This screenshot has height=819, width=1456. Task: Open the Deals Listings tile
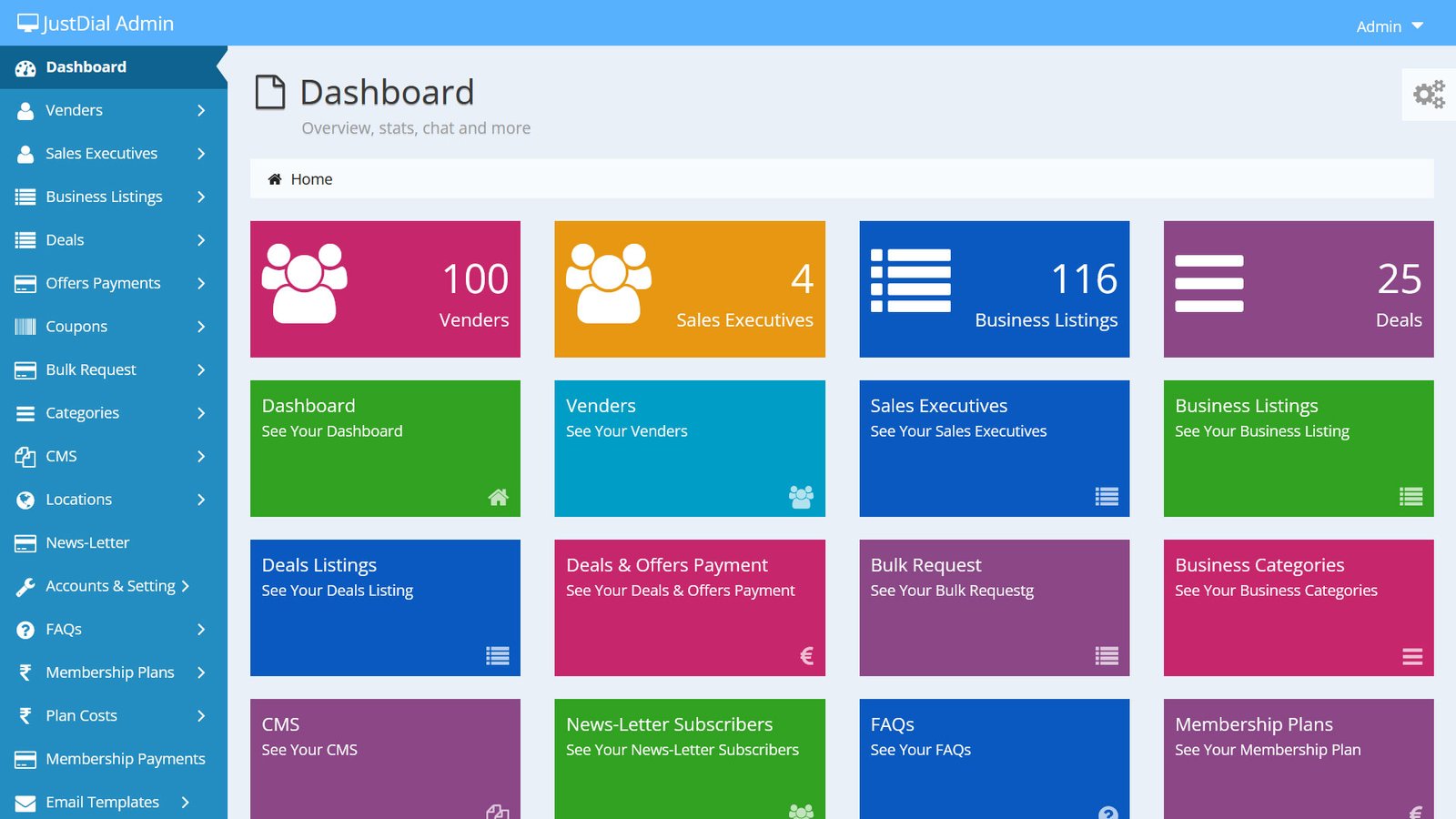385,608
